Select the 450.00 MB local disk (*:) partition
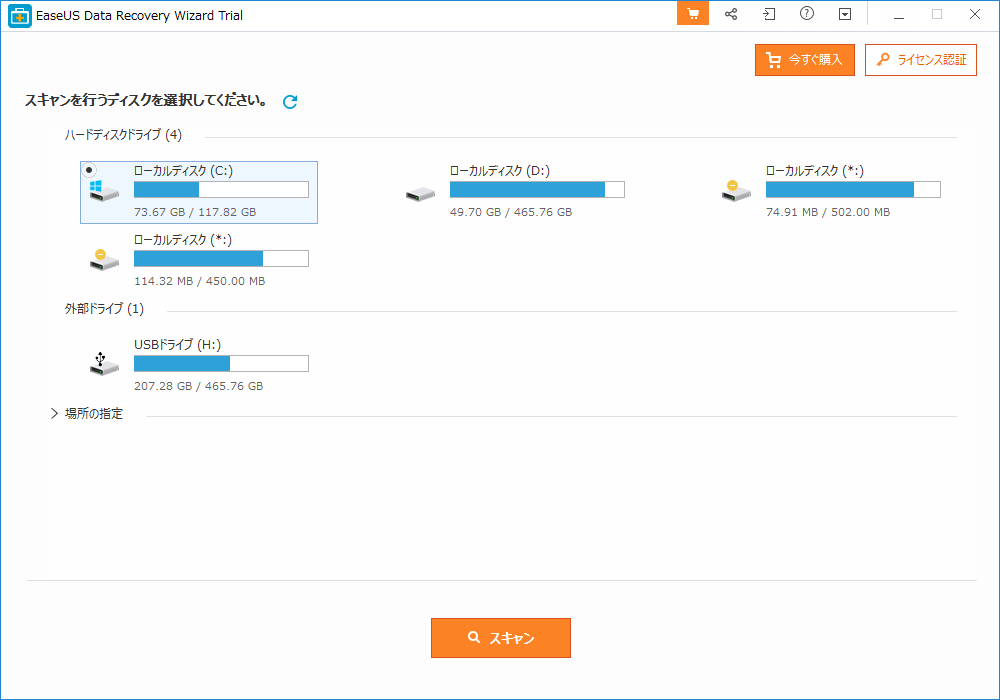Image resolution: width=1000 pixels, height=700 pixels. click(198, 259)
